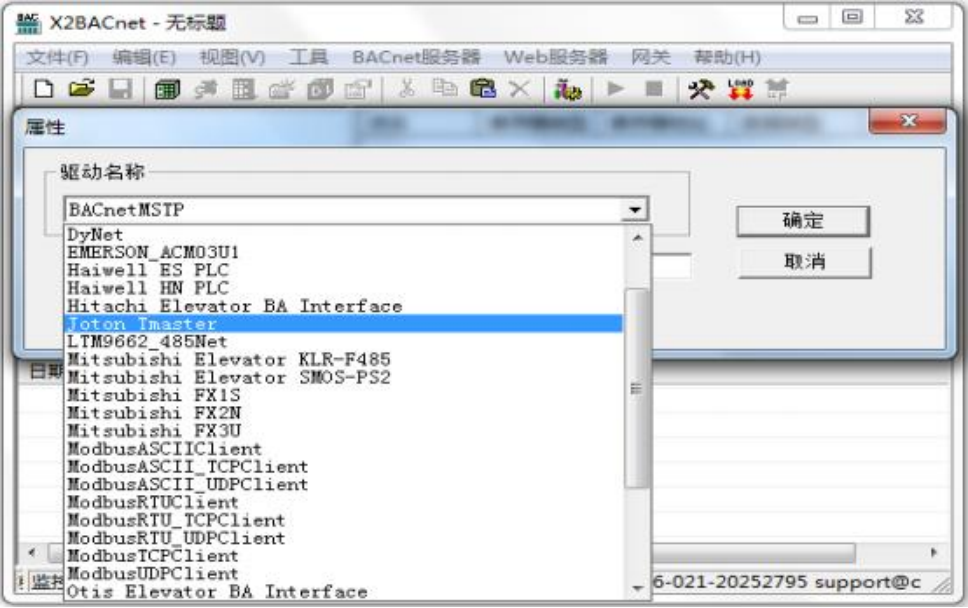Open the 工具 menu
Screen dimensions: 968x608
click(x=308, y=57)
